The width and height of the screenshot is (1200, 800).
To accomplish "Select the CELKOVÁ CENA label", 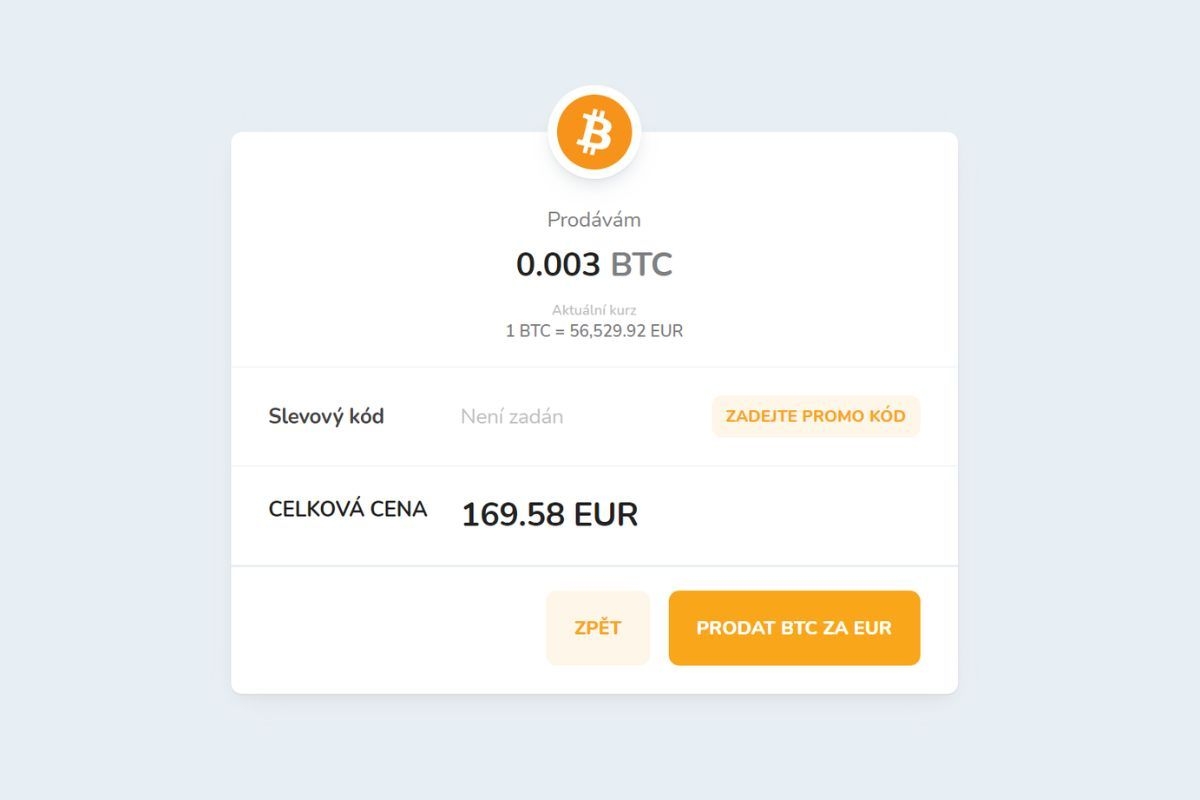I will click(348, 509).
